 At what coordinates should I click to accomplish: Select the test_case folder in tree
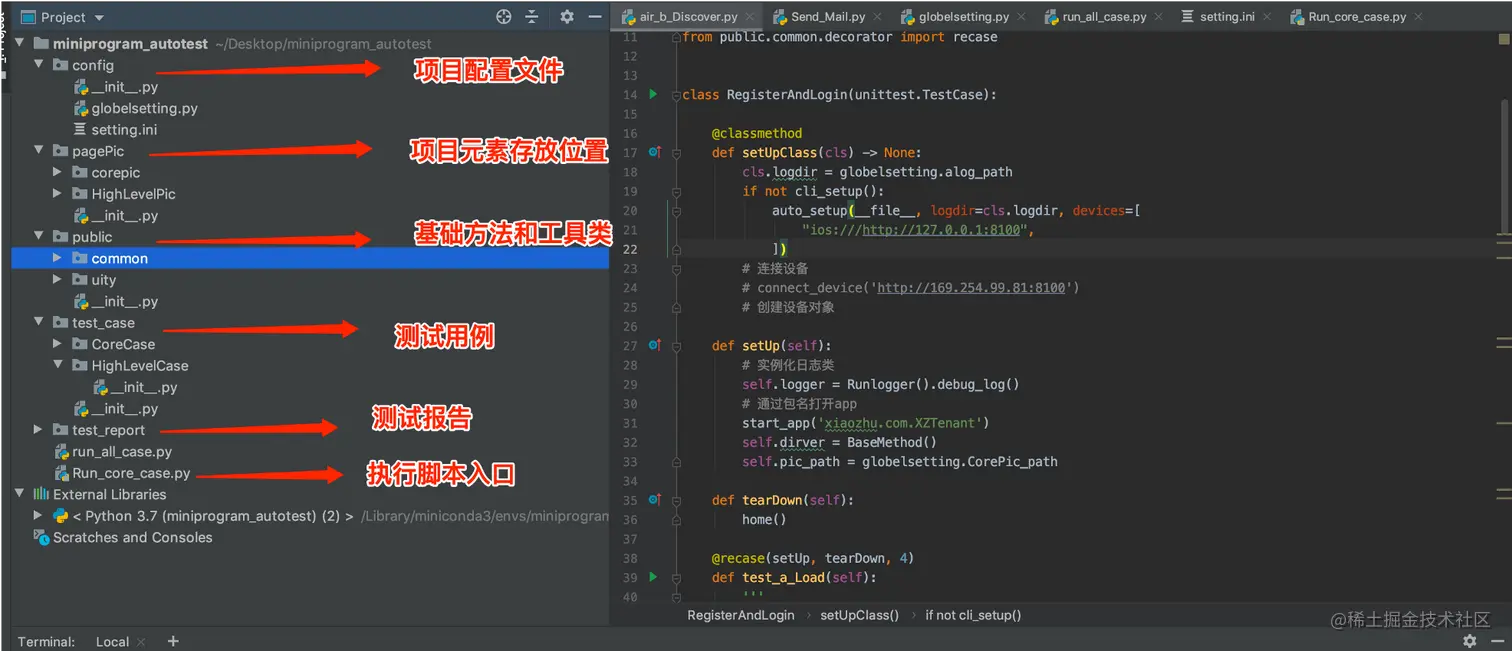coord(103,323)
